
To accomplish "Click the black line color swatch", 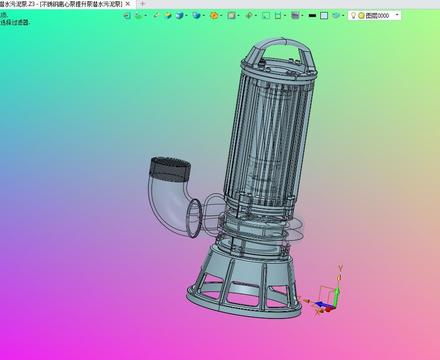I will 312,15.
